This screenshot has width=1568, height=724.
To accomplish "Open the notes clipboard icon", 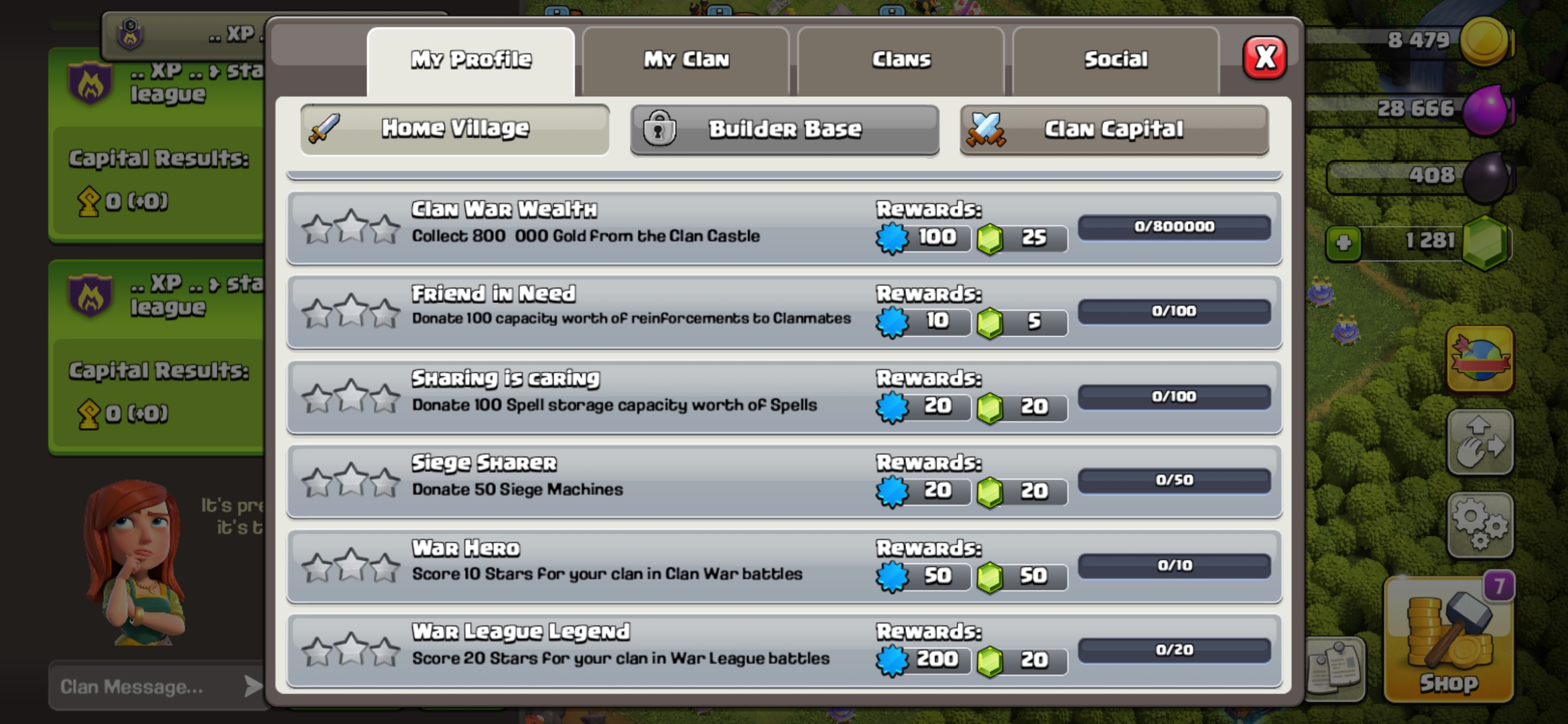I will [x=1336, y=669].
